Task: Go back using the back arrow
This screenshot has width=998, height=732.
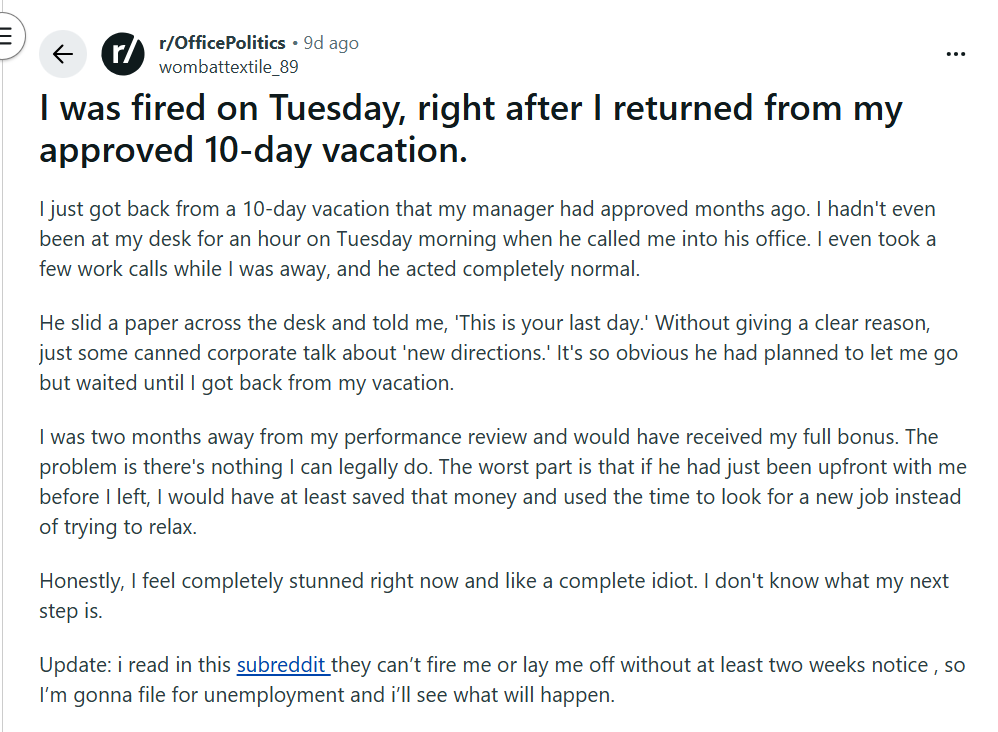Action: [62, 54]
